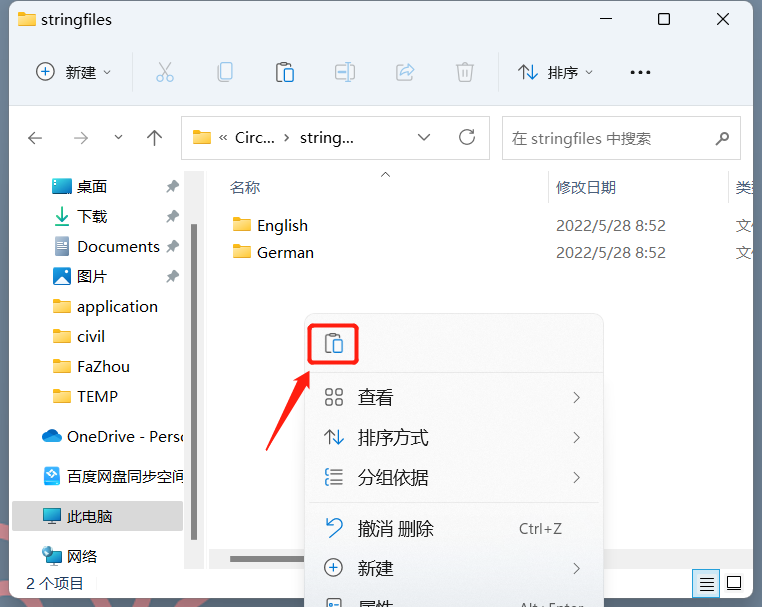Open 新建 submenu in context menu
The width and height of the screenshot is (762, 607).
(x=454, y=568)
